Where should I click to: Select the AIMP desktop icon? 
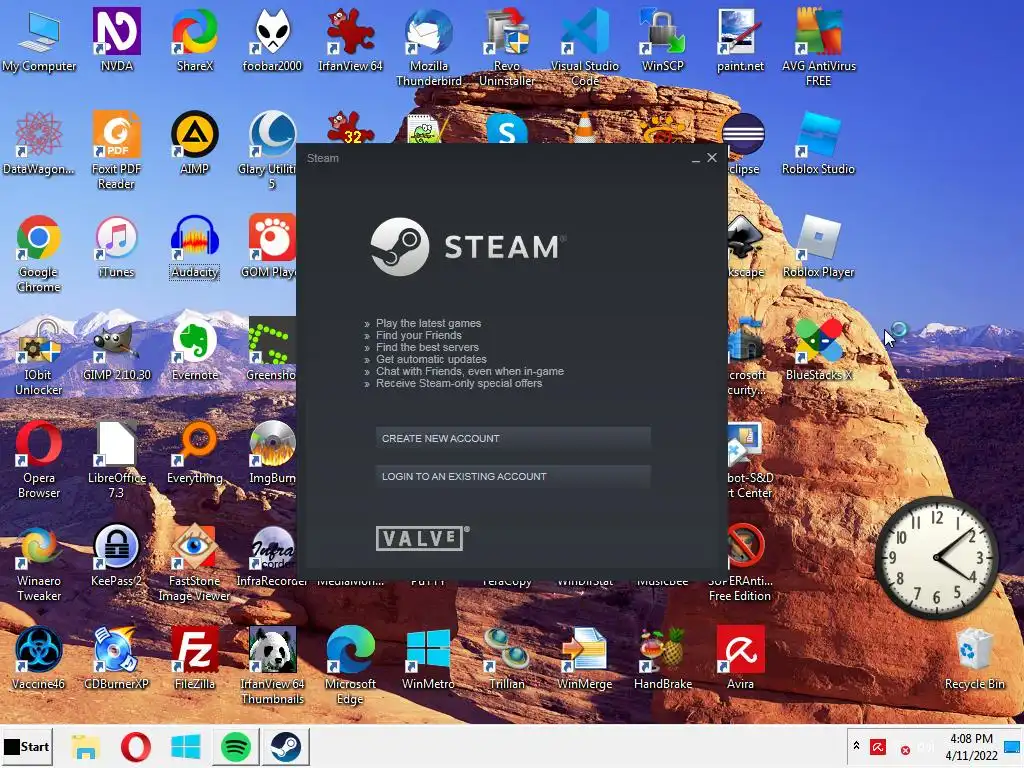click(195, 144)
